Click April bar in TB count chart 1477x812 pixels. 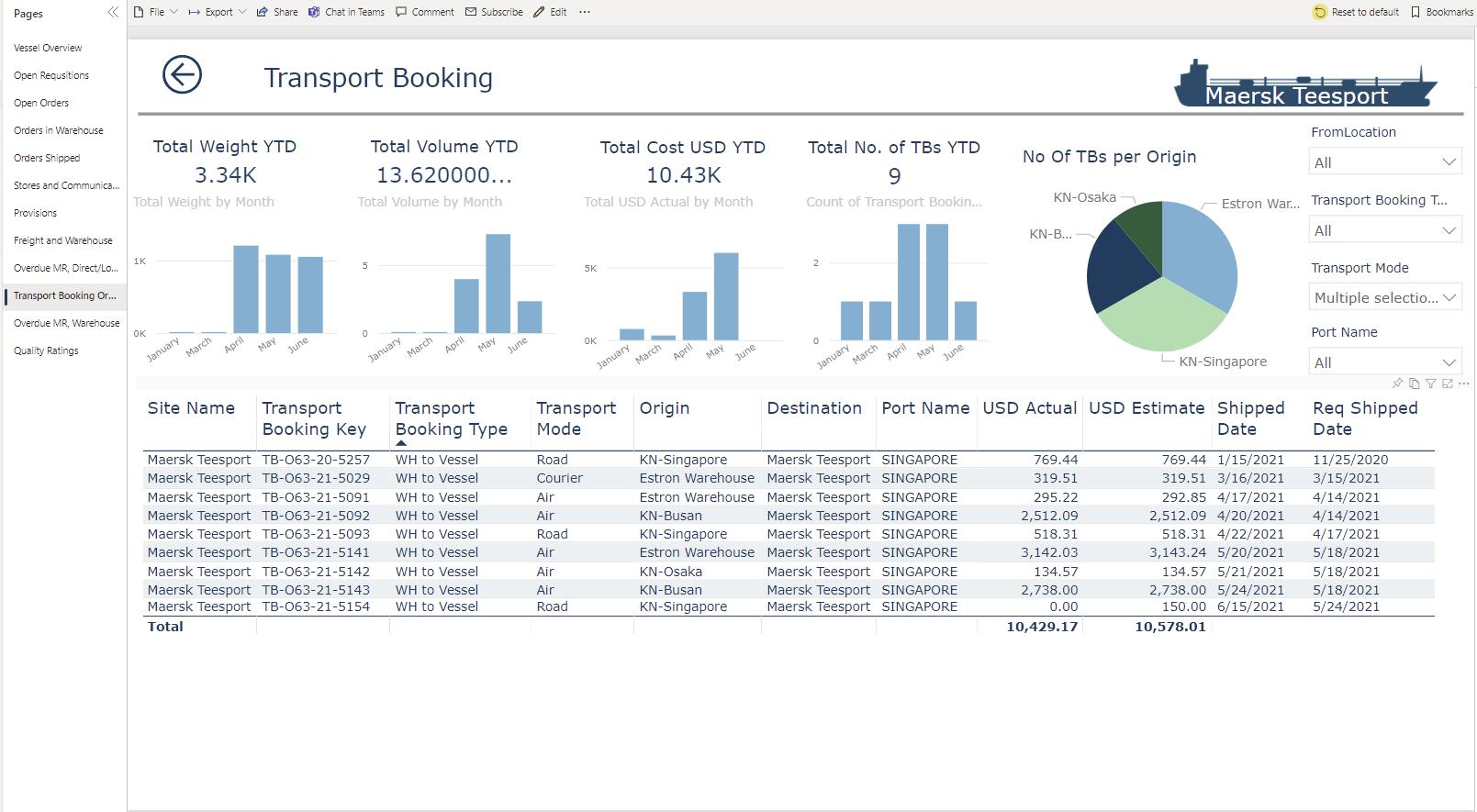(x=909, y=282)
